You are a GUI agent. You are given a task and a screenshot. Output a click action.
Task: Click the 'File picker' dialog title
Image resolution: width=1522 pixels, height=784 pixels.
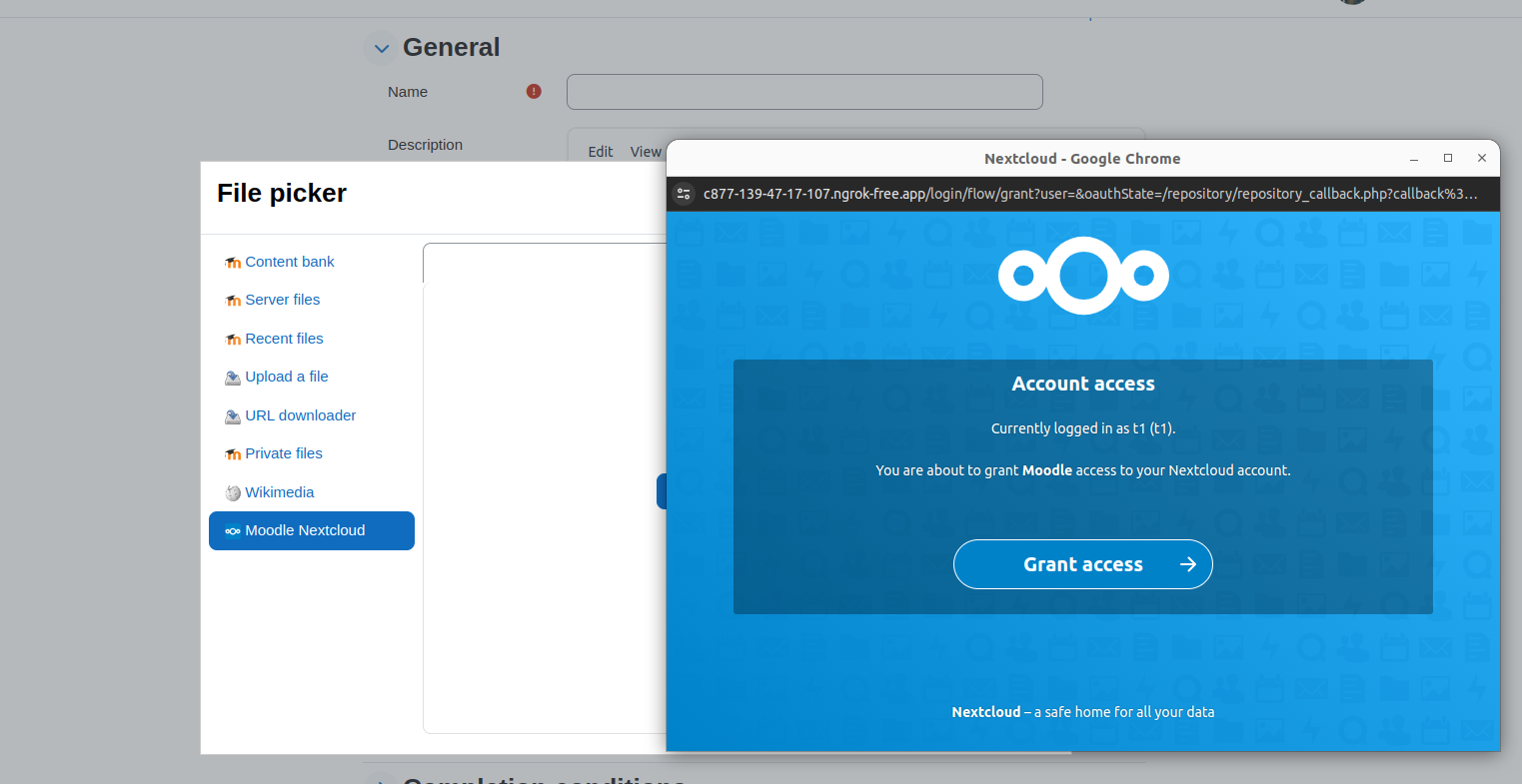(x=282, y=193)
